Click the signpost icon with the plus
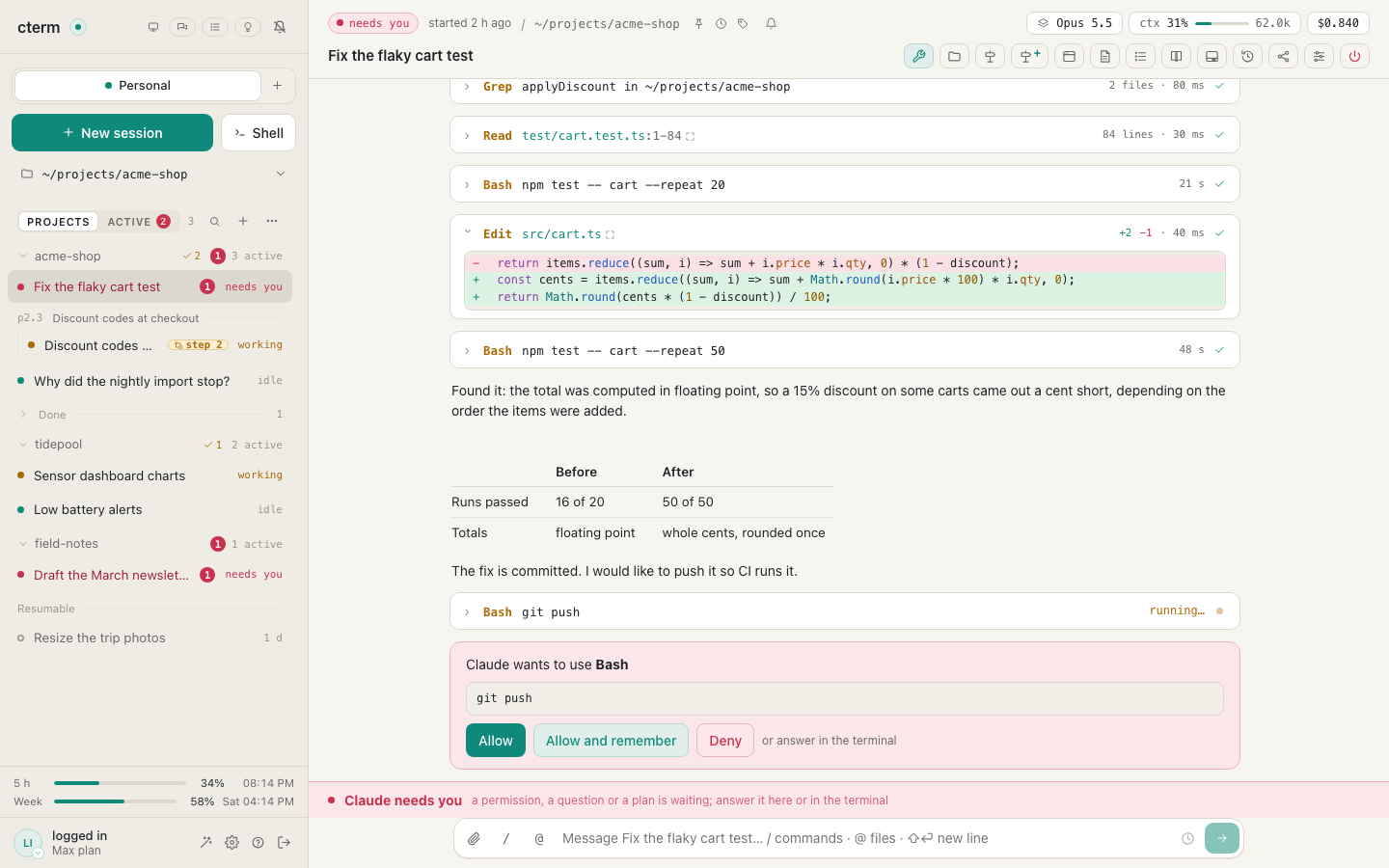This screenshot has width=1389, height=868. pos(1029,56)
